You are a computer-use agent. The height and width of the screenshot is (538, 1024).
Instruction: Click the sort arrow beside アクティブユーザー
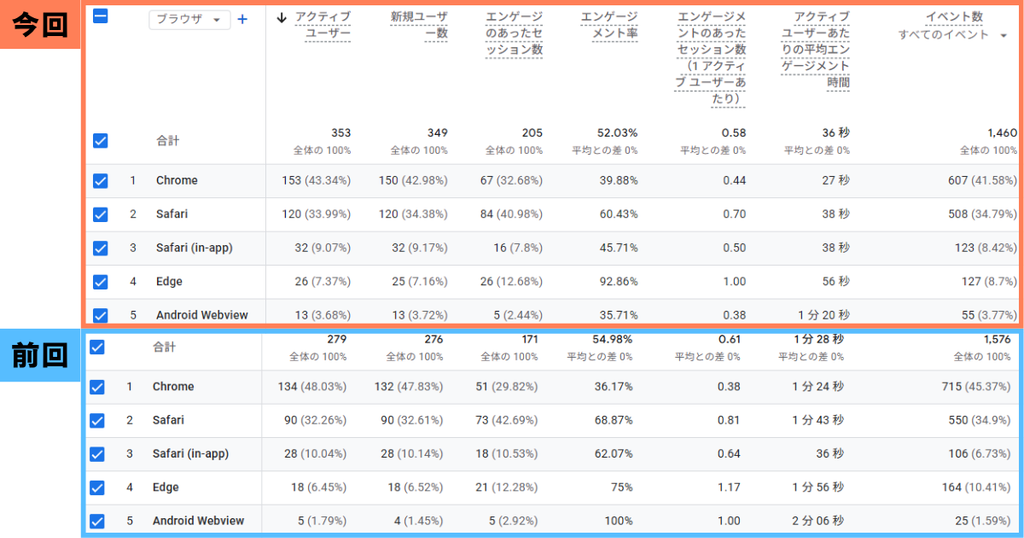pos(281,18)
